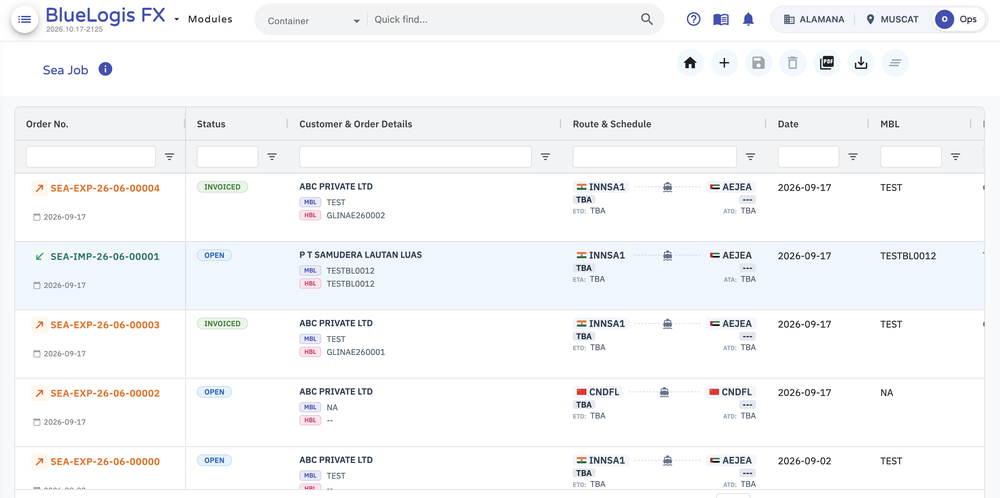1000x498 pixels.
Task: Click date 2026-09-02 in Date column
Action: coord(805,461)
